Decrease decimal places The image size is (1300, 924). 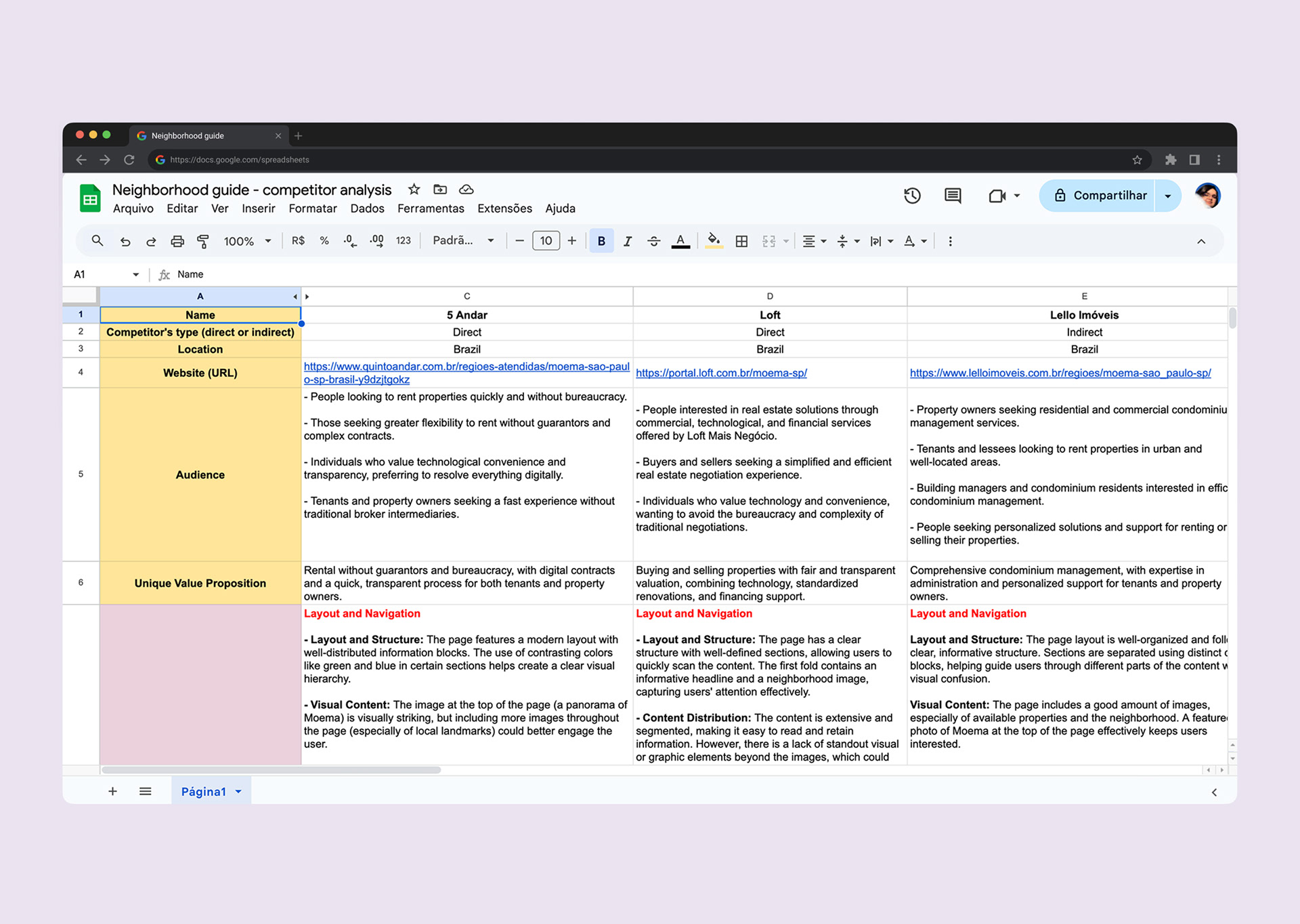(350, 241)
